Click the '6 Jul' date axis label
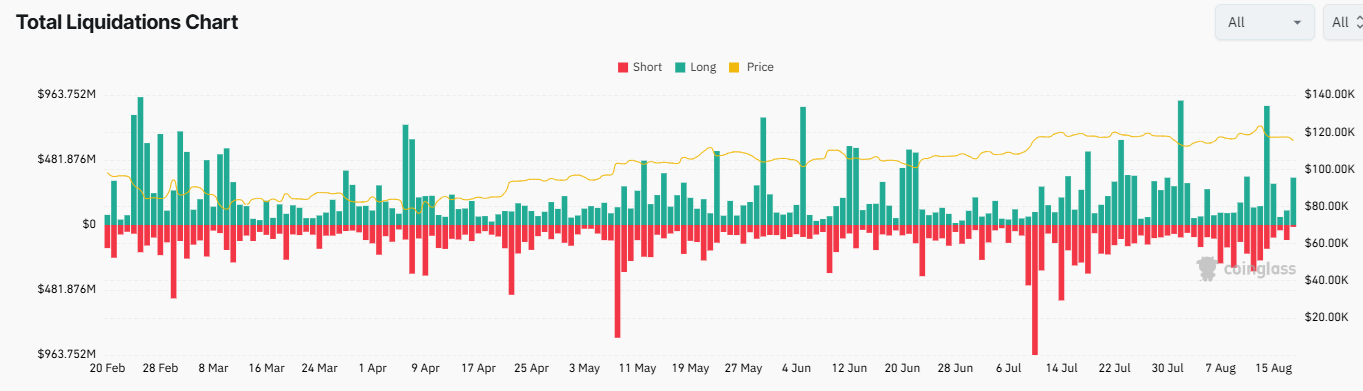 (x=1009, y=368)
